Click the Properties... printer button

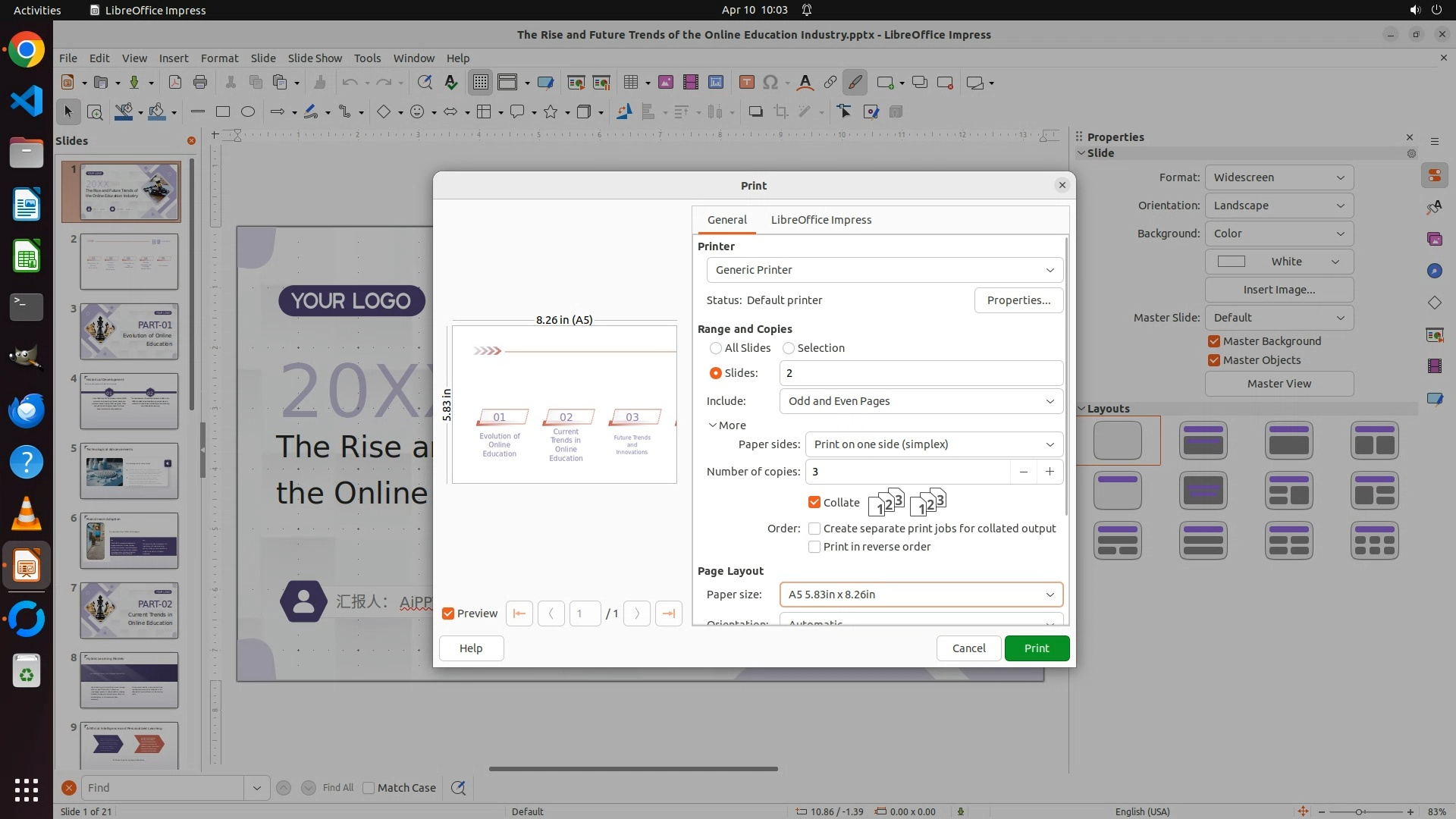coord(1018,300)
